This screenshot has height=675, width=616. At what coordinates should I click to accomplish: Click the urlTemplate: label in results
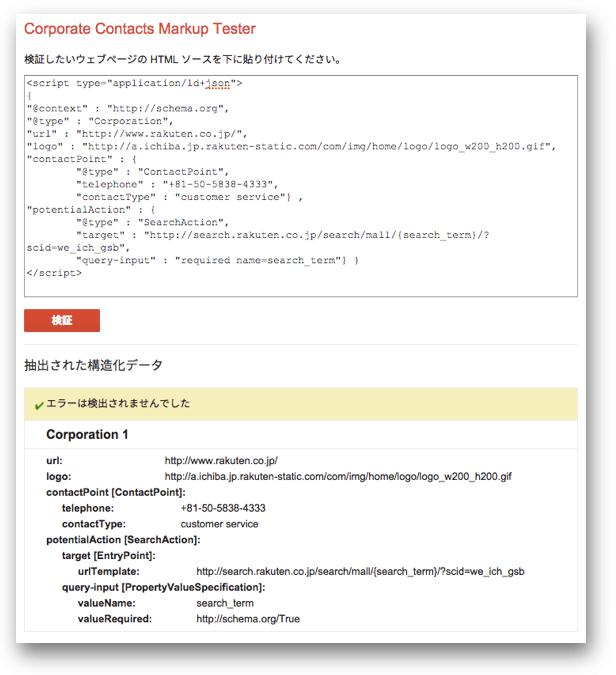(x=108, y=571)
